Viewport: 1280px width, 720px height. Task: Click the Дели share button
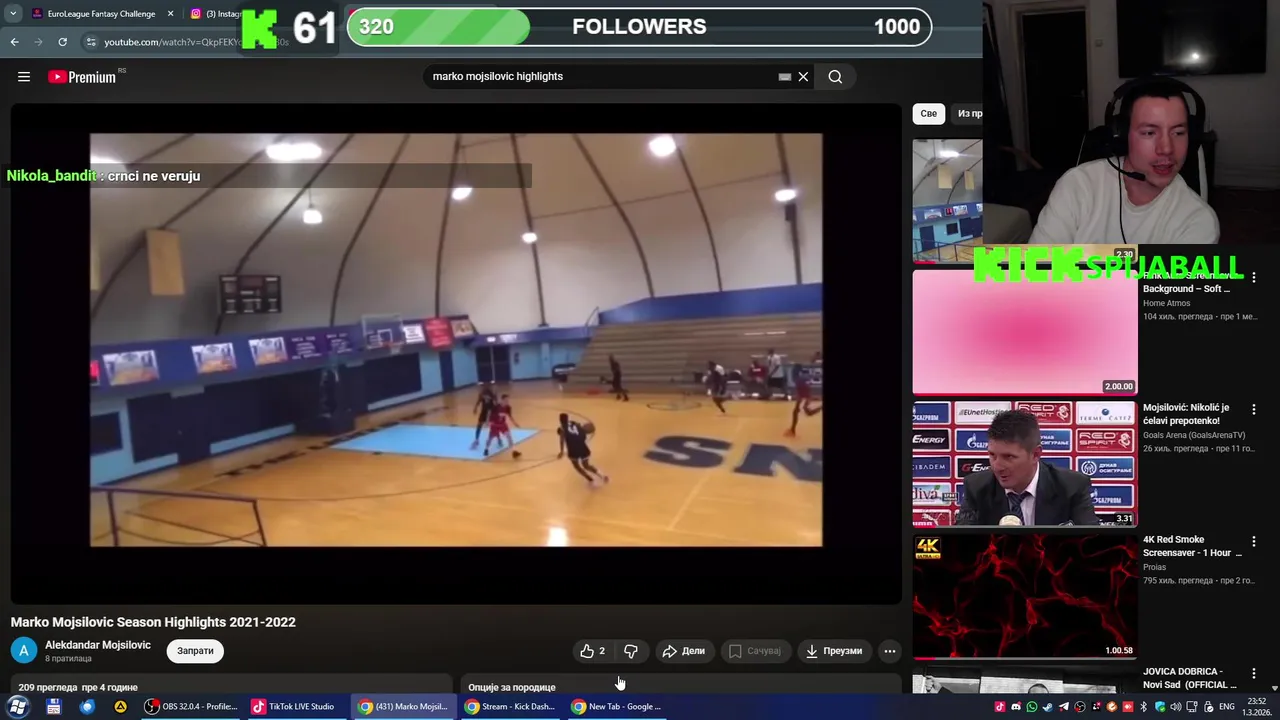click(x=684, y=651)
